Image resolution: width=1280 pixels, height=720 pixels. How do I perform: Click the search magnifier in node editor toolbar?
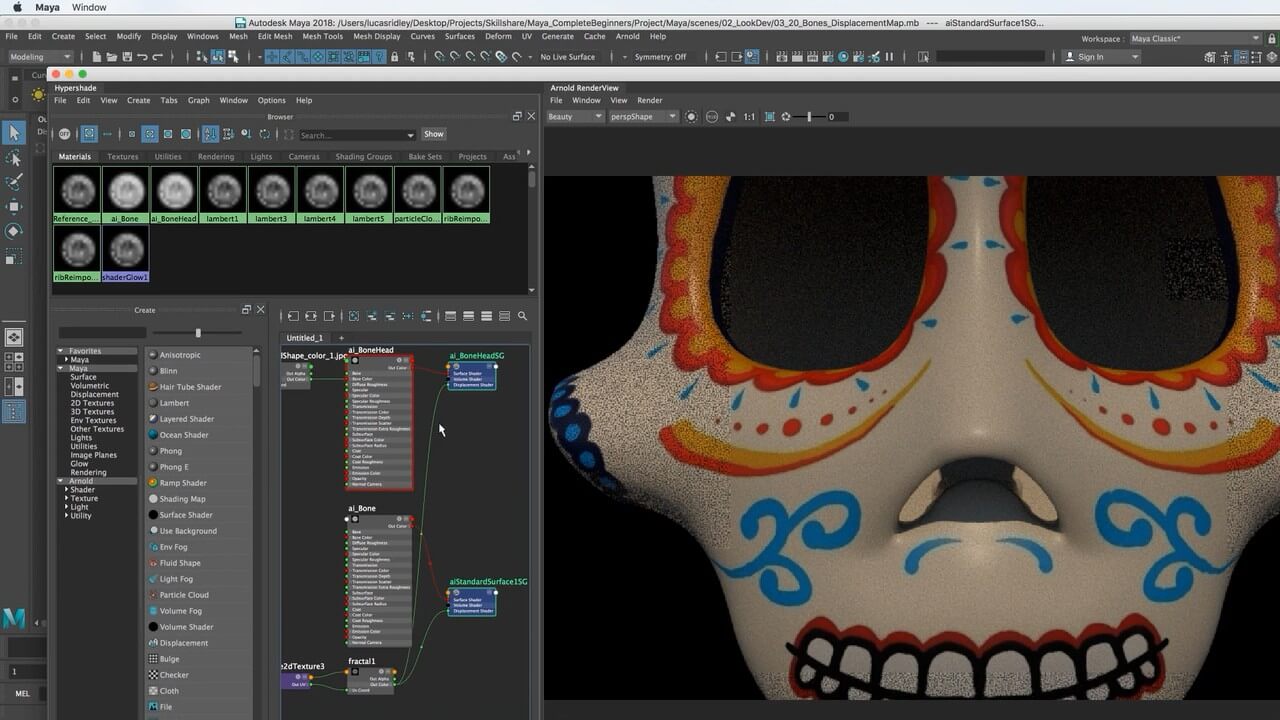coord(522,316)
